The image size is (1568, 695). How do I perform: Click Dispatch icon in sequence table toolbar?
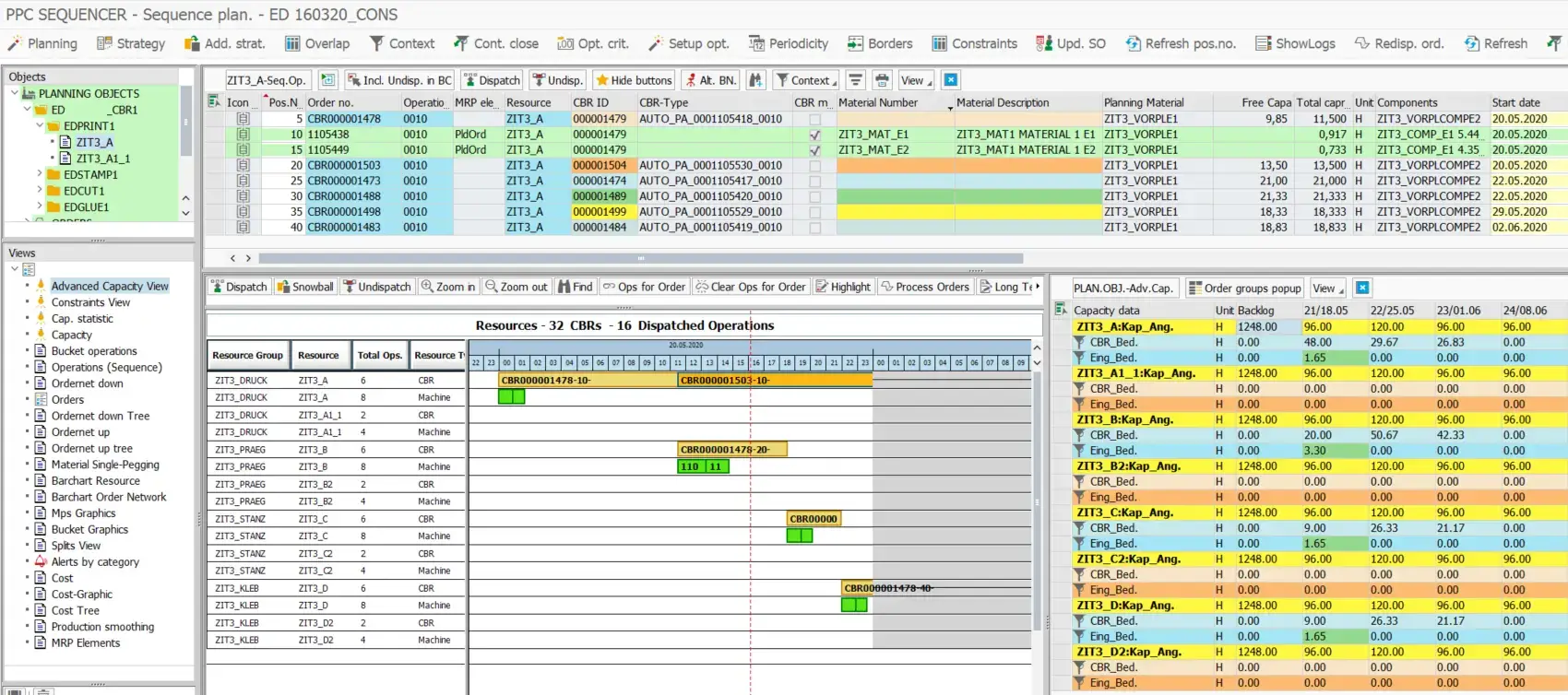click(x=492, y=80)
